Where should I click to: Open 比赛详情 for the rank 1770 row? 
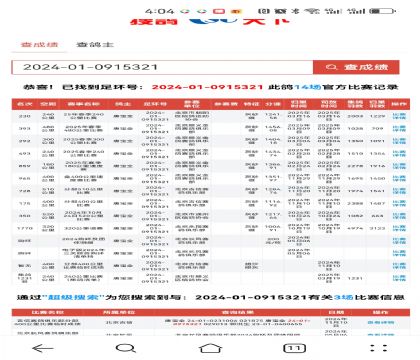tap(399, 228)
